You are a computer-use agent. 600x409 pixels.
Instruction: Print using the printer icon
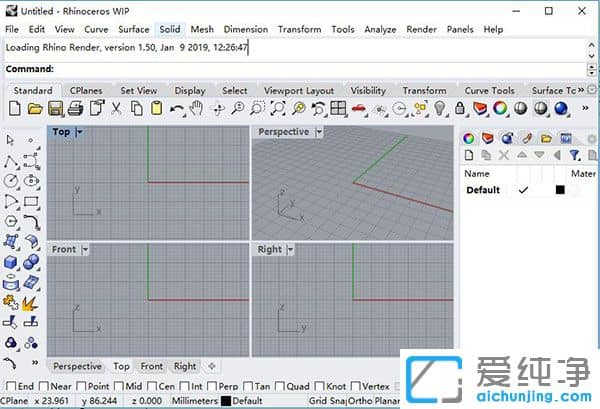(75, 109)
